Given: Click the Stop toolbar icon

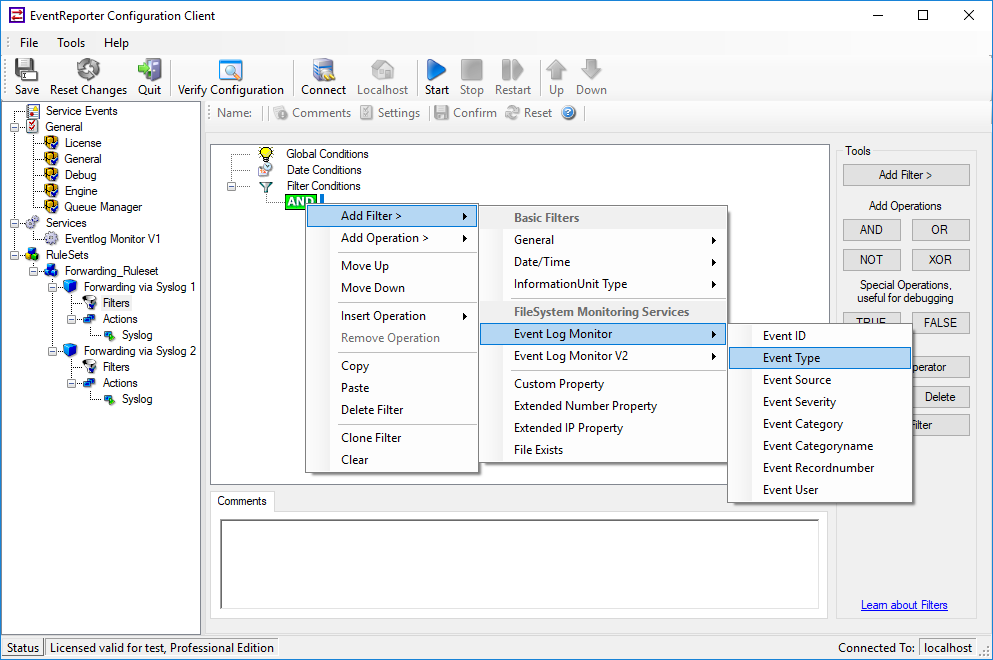Looking at the screenshot, I should (471, 70).
